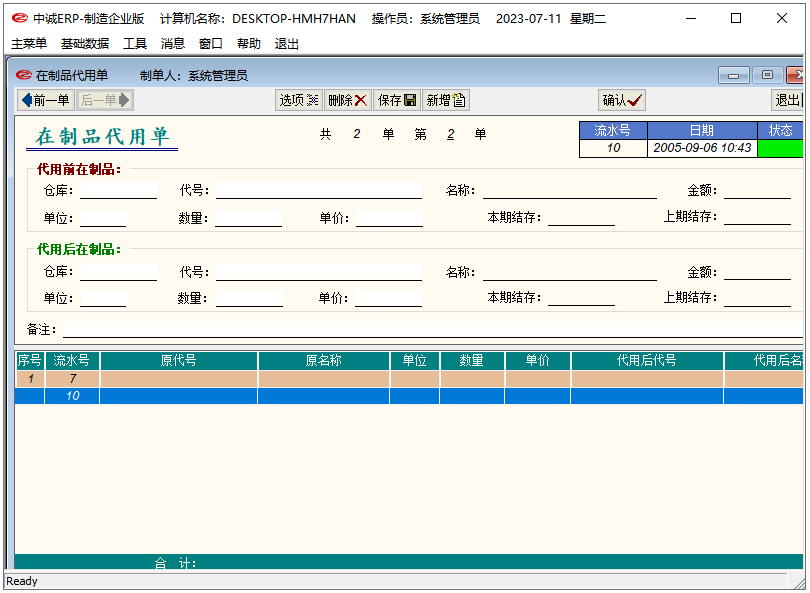Select table row with 流水号 7
Image resolution: width=810 pixels, height=593 pixels.
coord(409,379)
